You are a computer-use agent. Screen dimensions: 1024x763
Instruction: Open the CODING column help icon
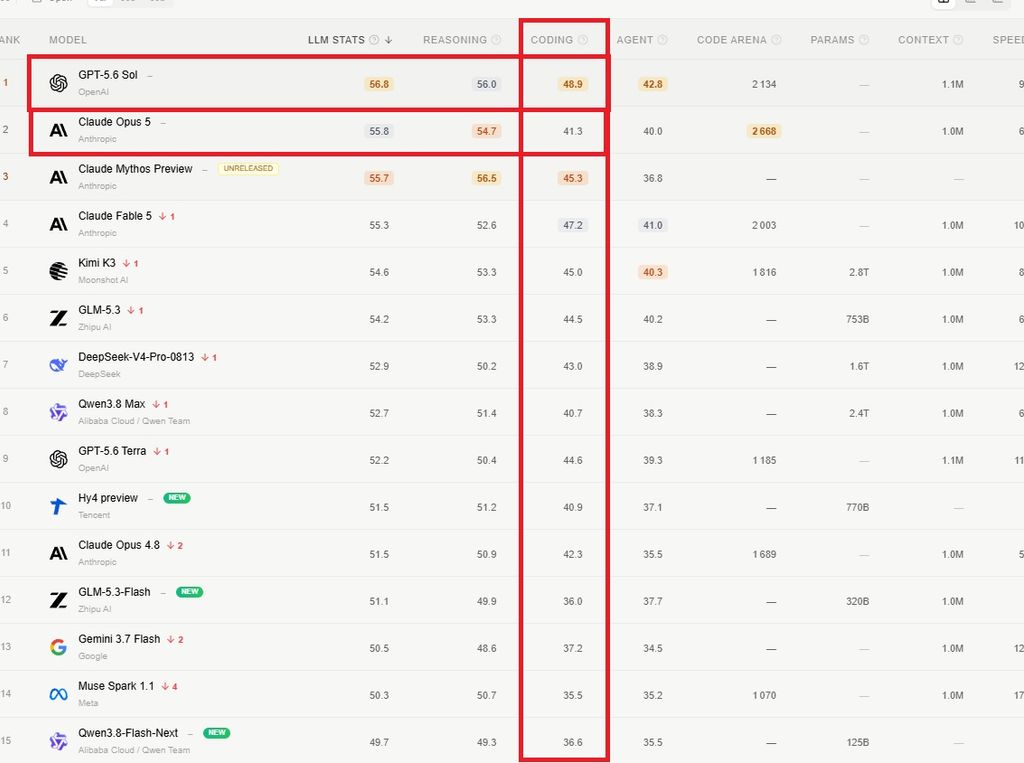(x=583, y=40)
